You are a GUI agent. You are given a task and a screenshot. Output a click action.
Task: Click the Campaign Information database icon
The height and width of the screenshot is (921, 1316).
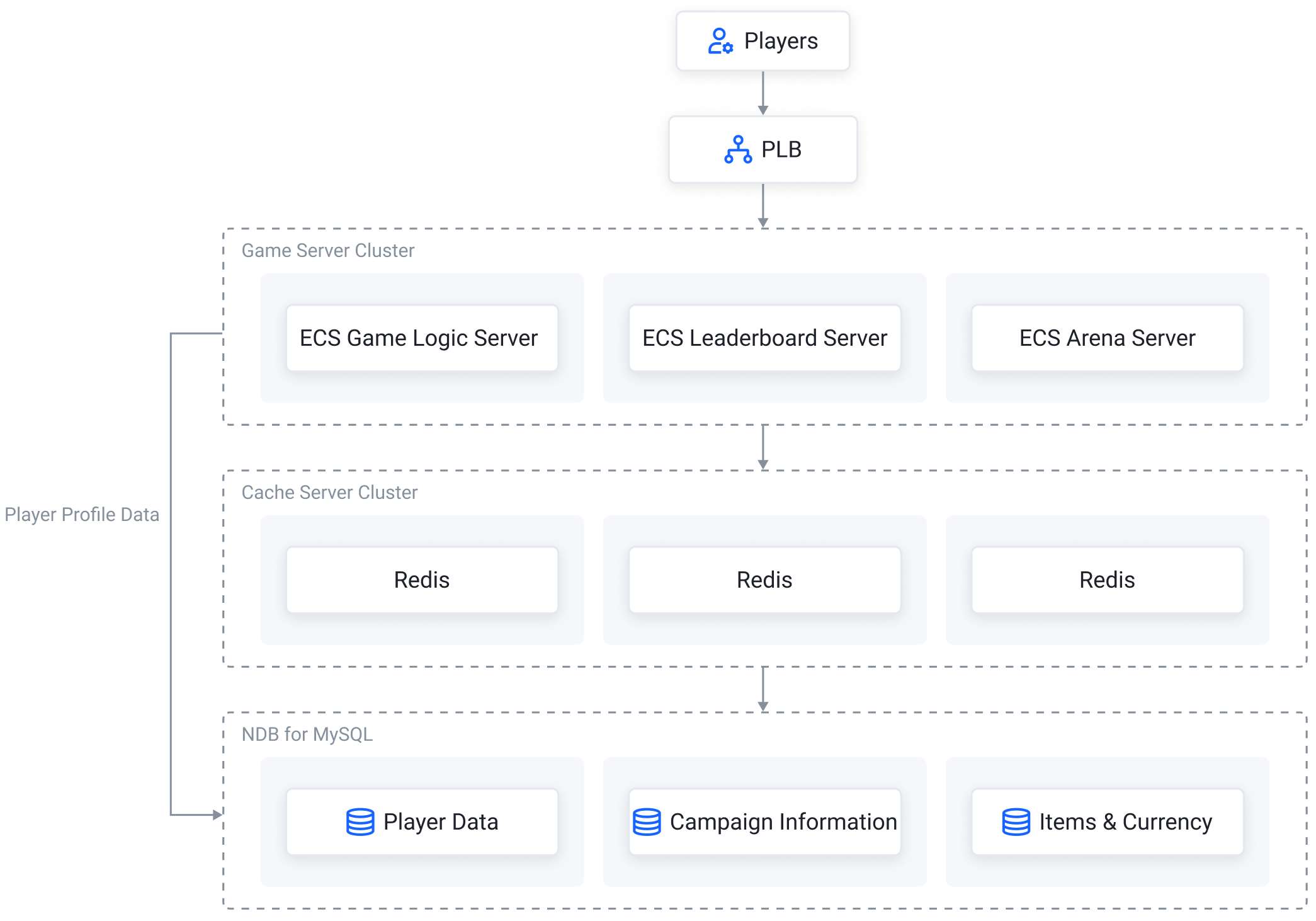click(647, 822)
